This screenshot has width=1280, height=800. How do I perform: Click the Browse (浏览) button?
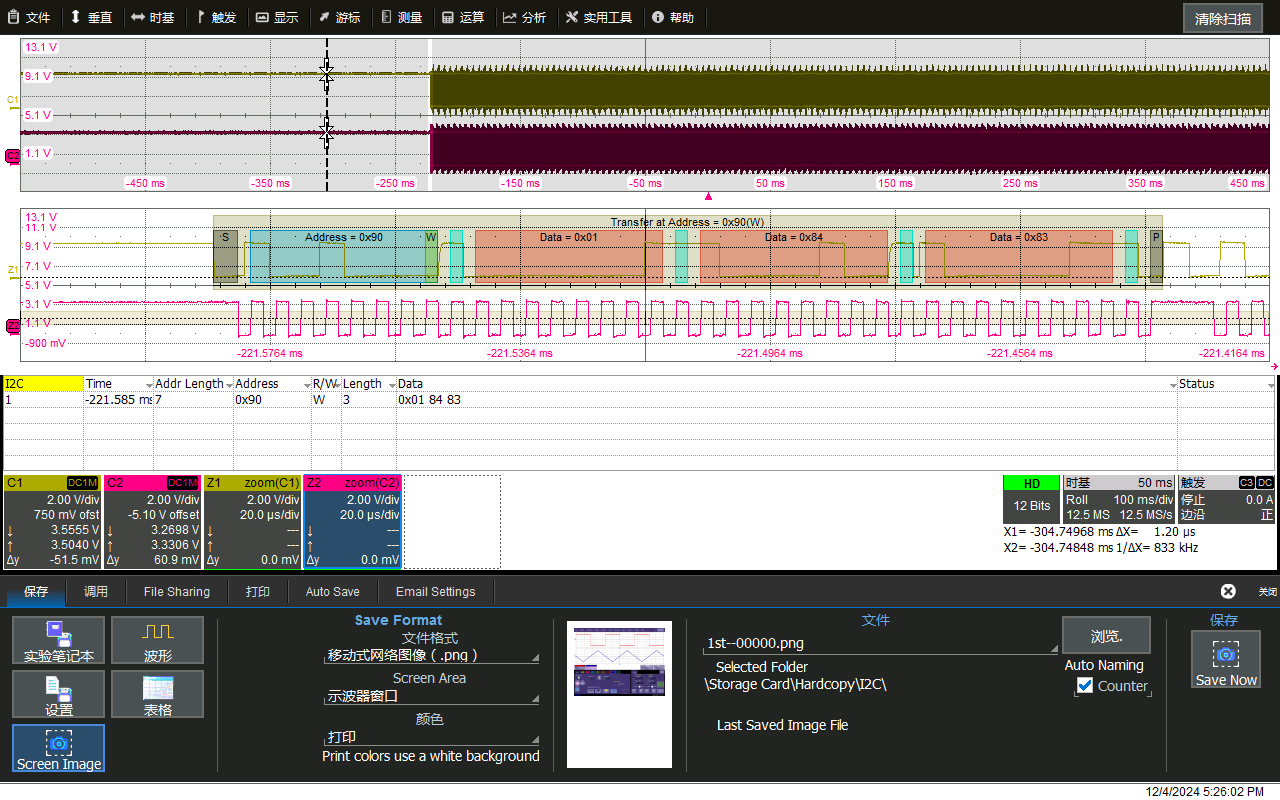(x=1106, y=635)
